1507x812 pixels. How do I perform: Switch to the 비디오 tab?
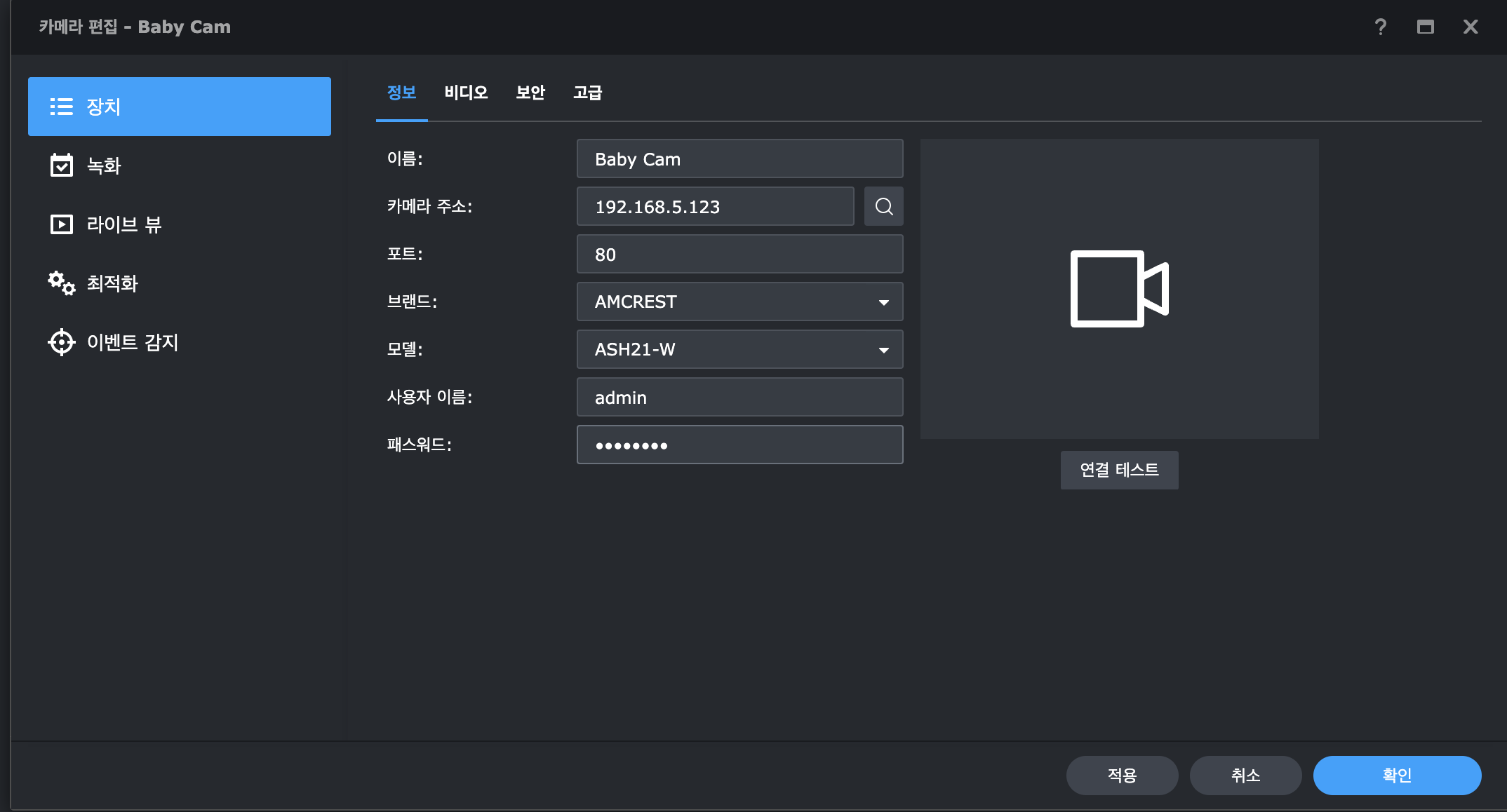pos(466,93)
